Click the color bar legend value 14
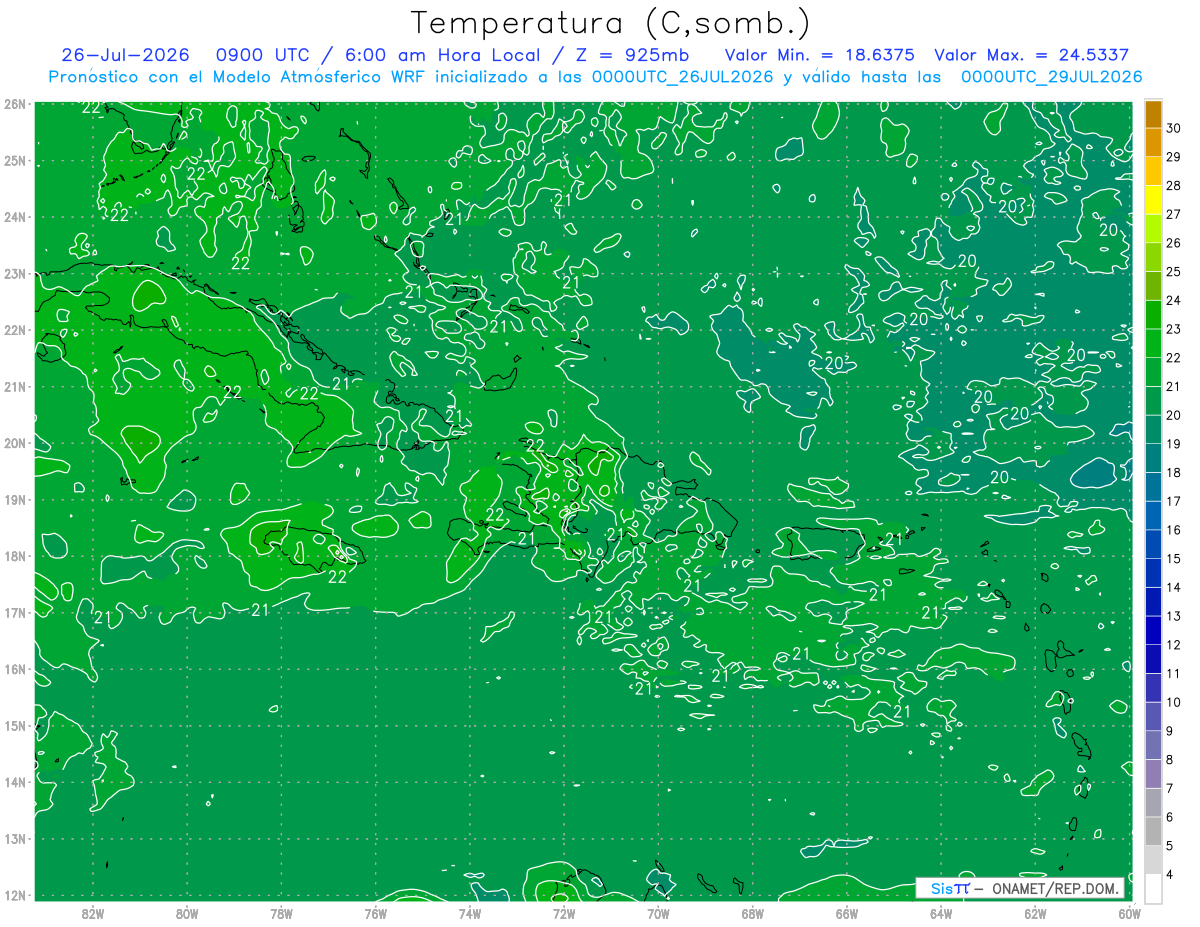The image size is (1200, 927). tap(1174, 587)
